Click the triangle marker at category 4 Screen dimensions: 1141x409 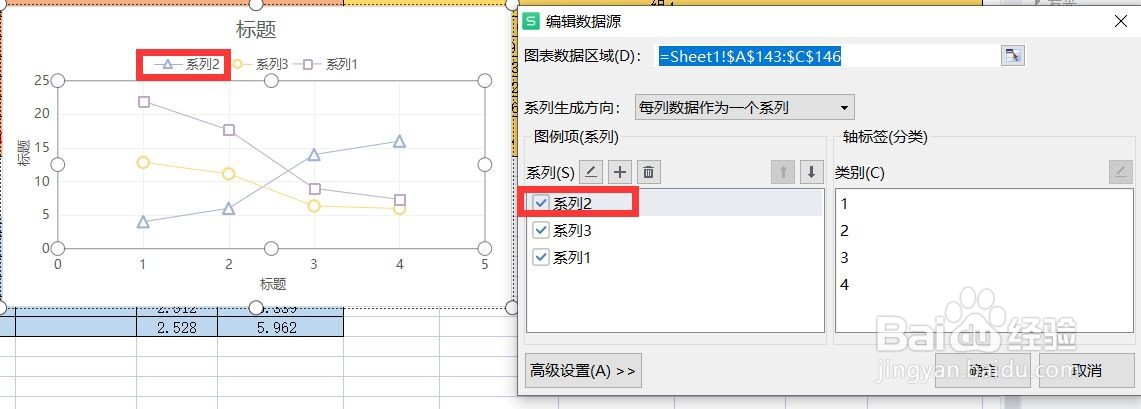point(399,141)
